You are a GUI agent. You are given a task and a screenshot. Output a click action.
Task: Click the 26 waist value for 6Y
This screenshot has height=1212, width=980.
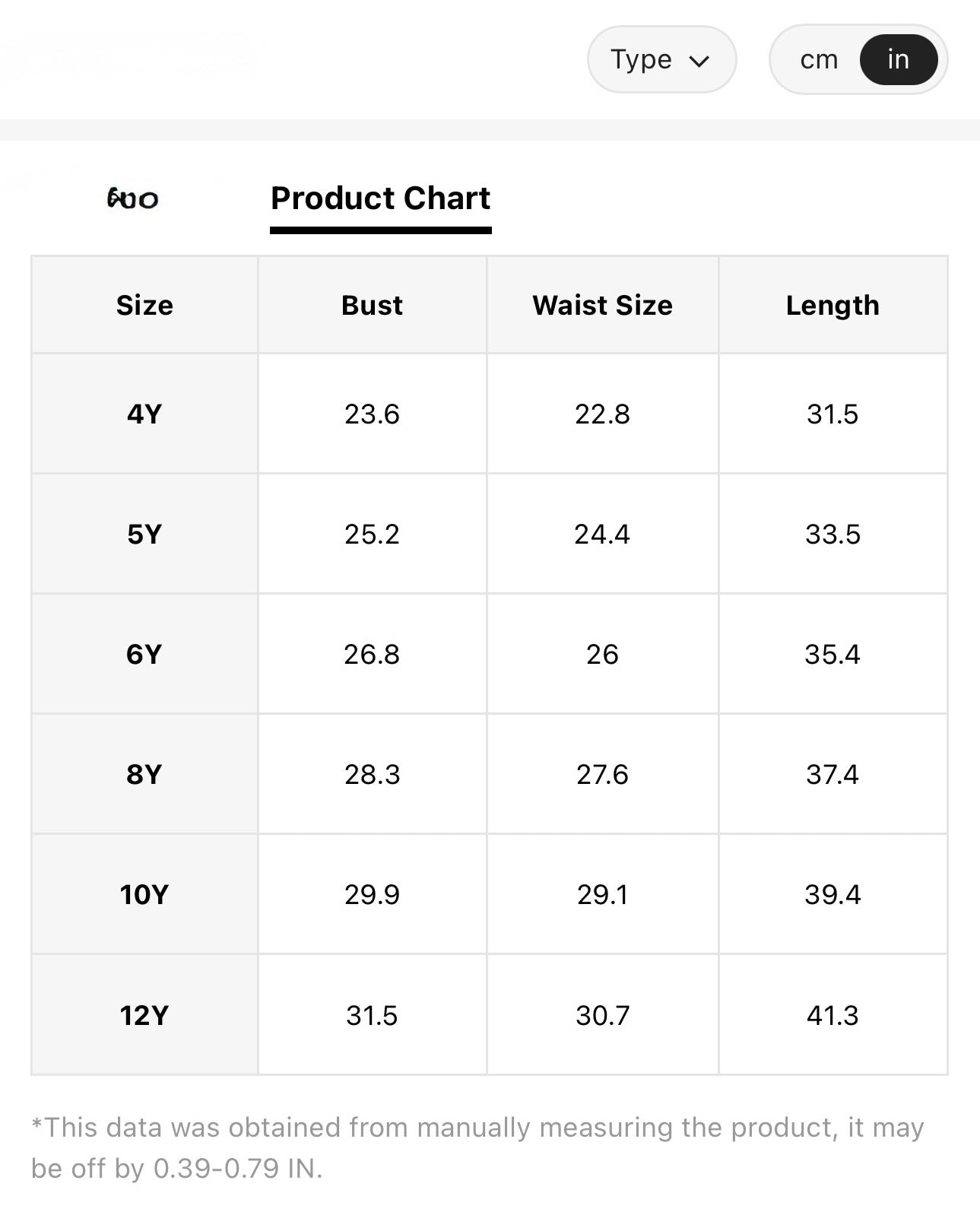click(x=602, y=654)
